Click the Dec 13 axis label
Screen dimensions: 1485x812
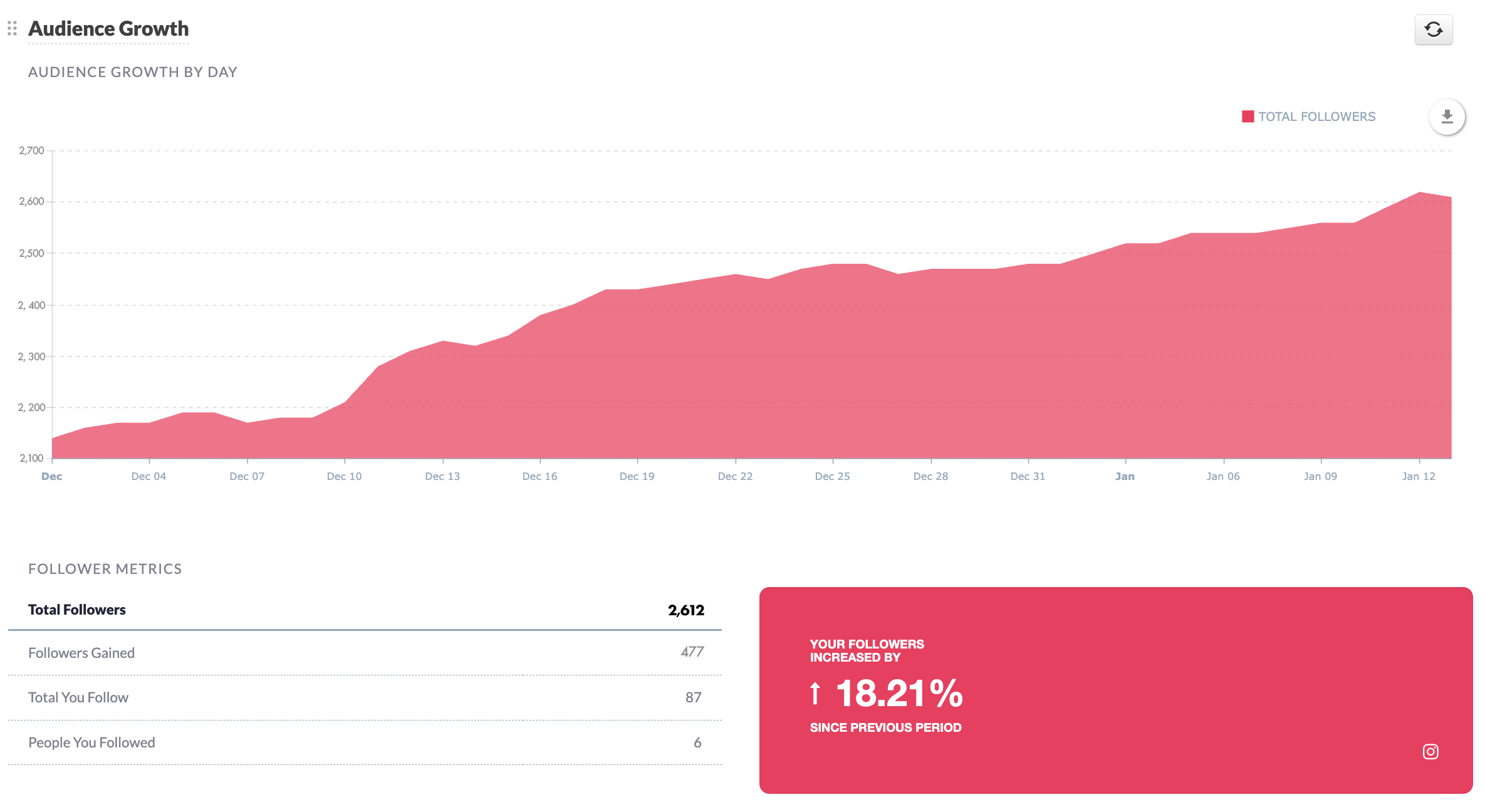pos(442,476)
